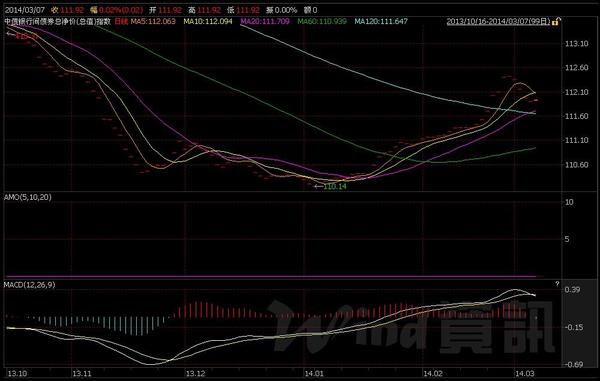Jump to the 14.01 time axis marker

pos(313,373)
